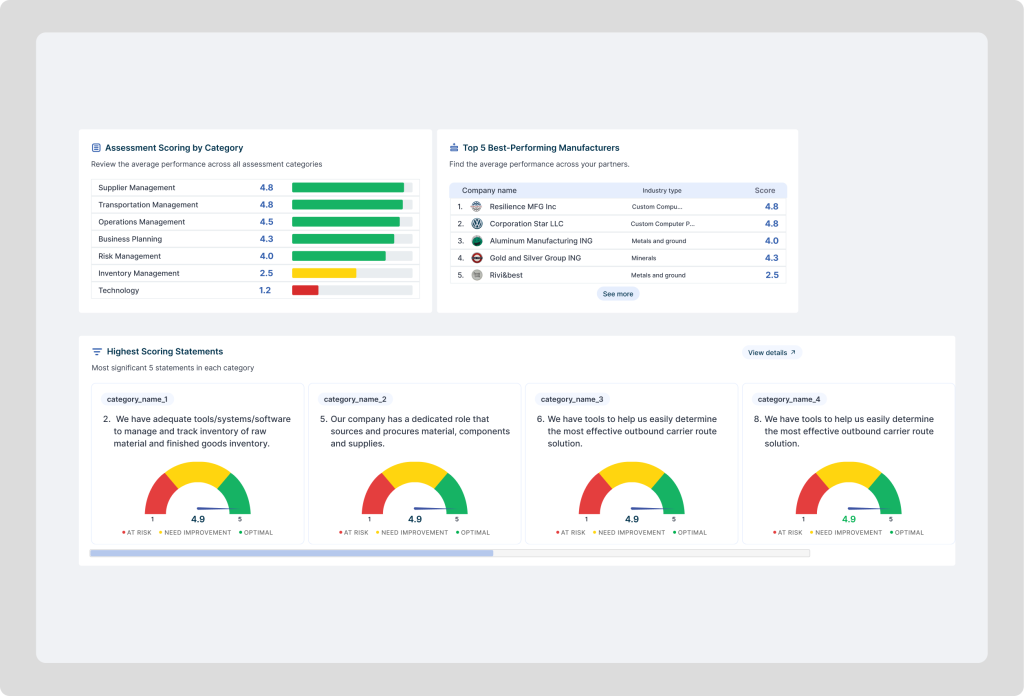Click the Gold and Silver Group ING logo

[477, 258]
